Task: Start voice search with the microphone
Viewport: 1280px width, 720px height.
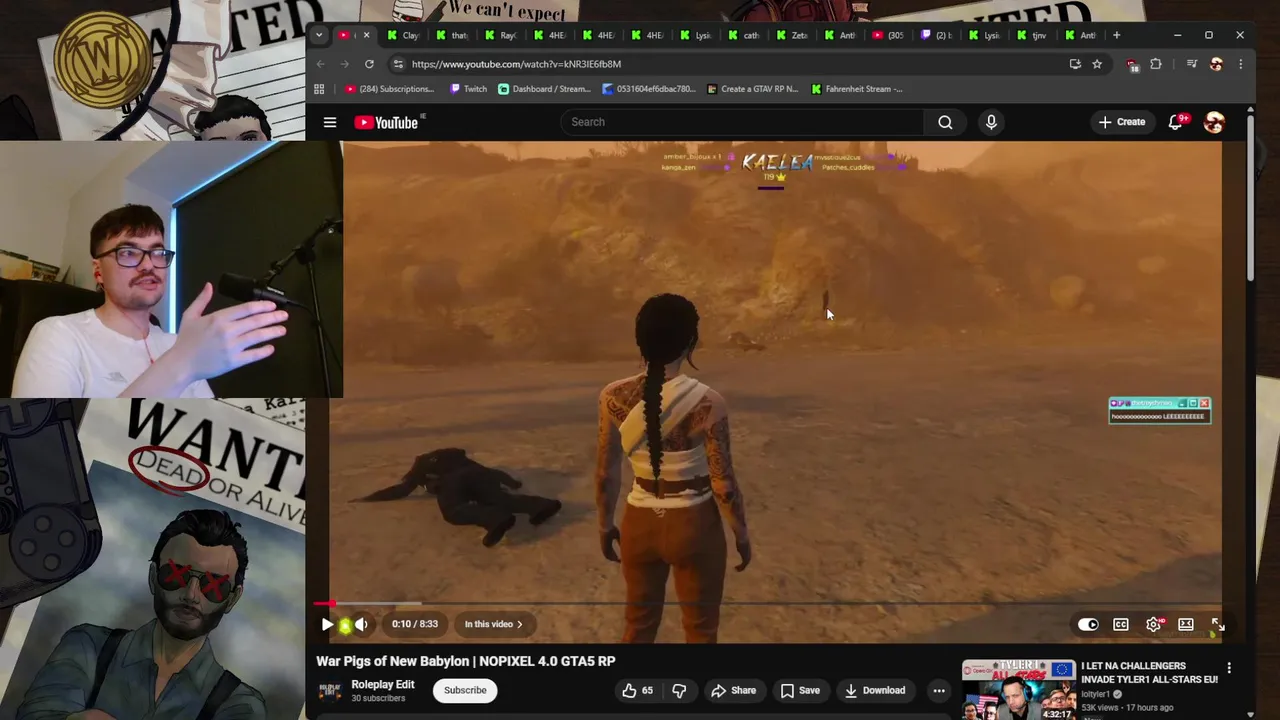Action: pos(991,122)
